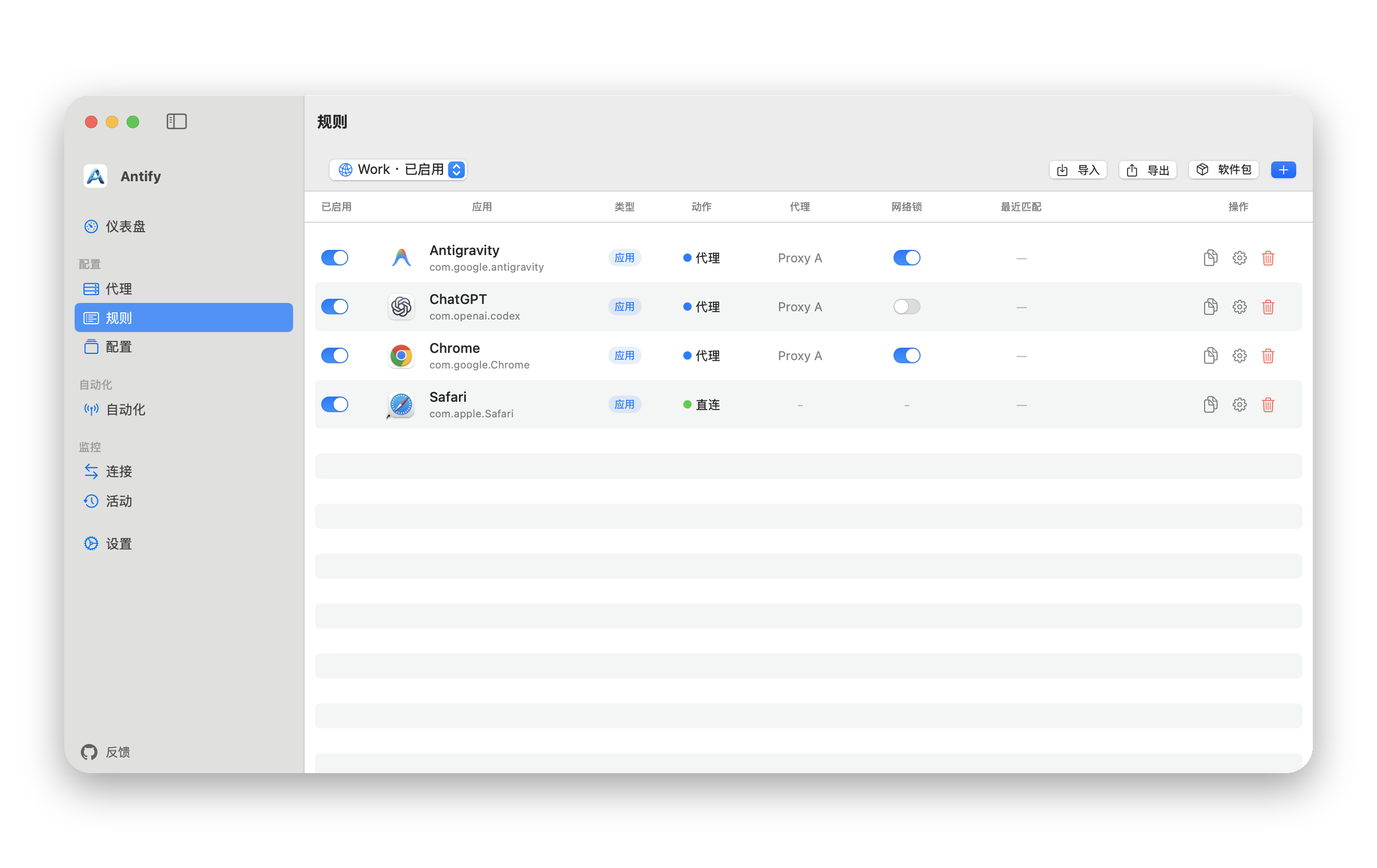Delete the Safari rule

1268,405
